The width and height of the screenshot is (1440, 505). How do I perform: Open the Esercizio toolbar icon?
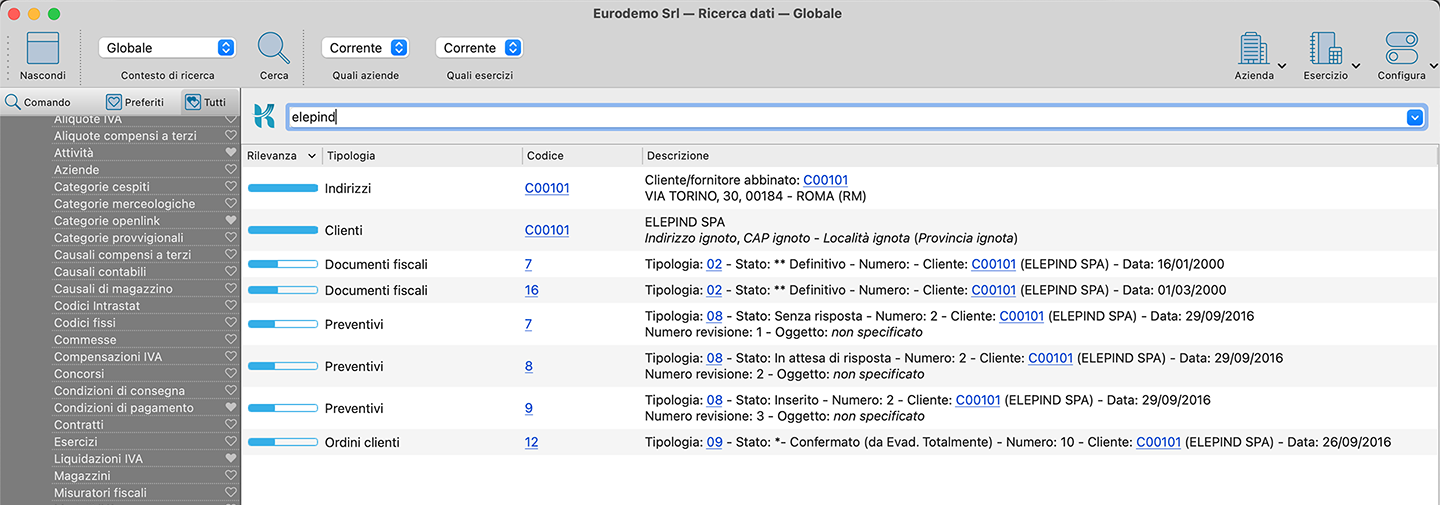point(1325,49)
